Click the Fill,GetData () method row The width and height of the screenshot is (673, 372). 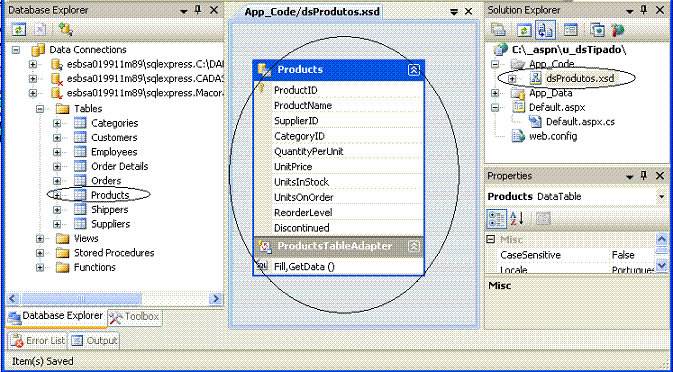click(x=339, y=266)
